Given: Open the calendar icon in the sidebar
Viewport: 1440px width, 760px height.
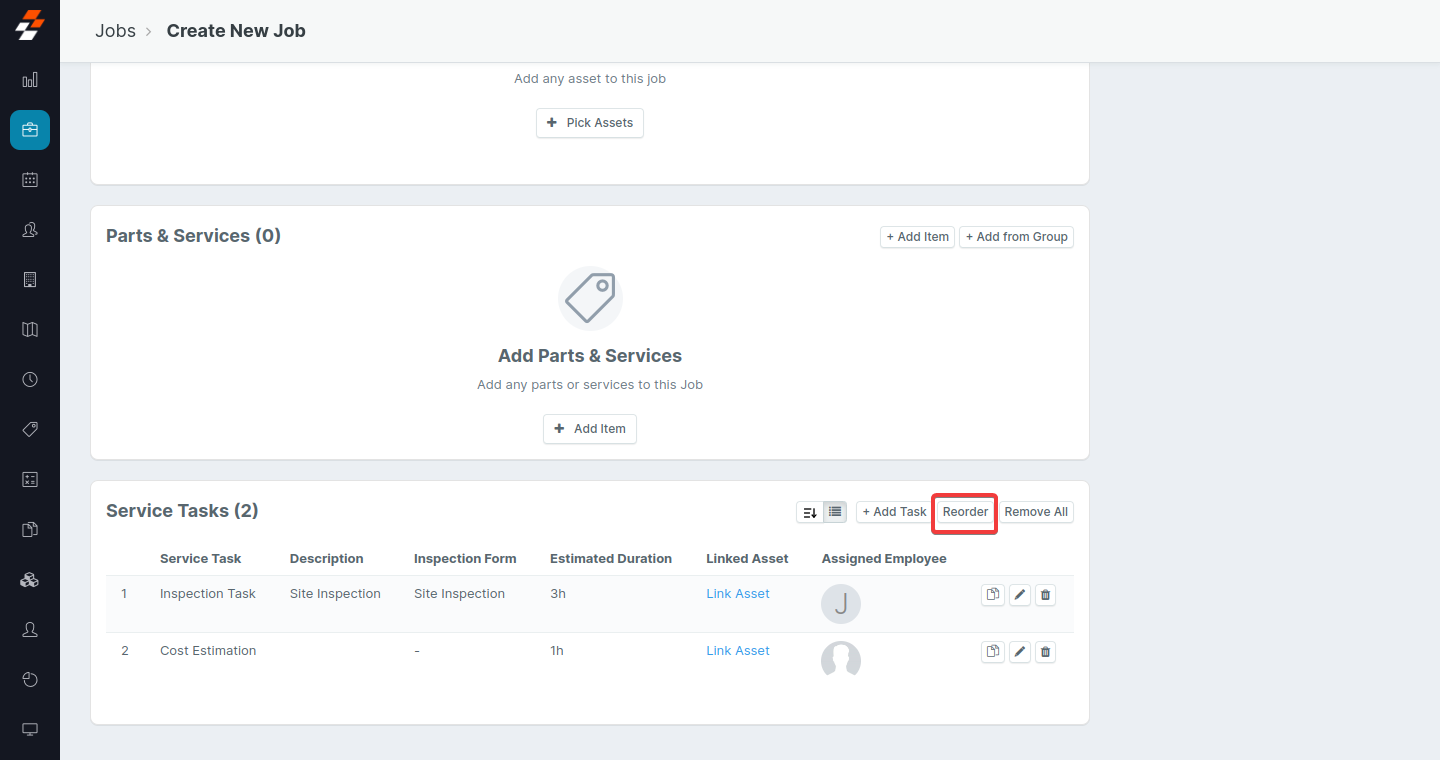Looking at the screenshot, I should pyautogui.click(x=30, y=180).
